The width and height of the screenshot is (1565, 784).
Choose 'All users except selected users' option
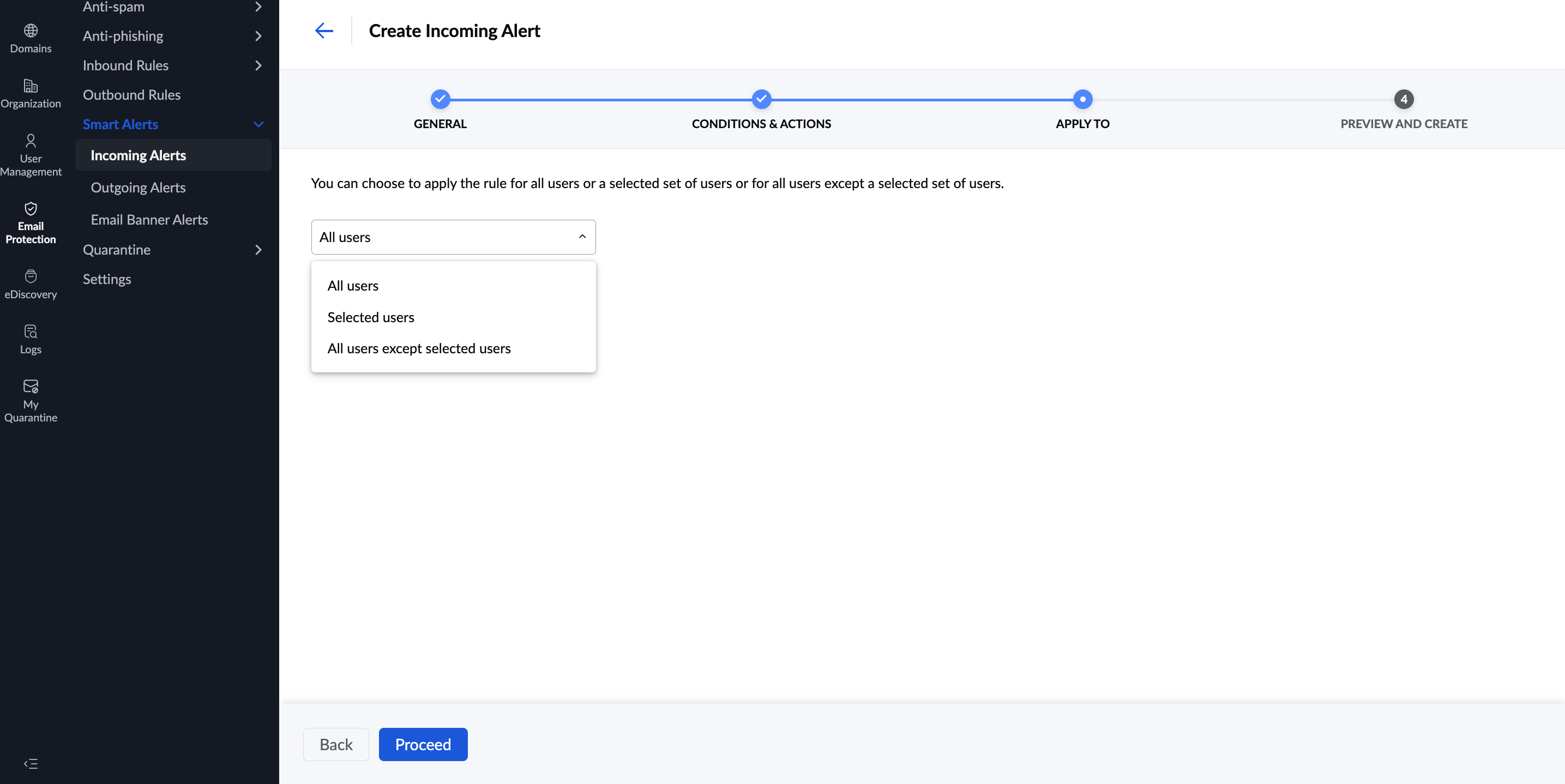[419, 348]
